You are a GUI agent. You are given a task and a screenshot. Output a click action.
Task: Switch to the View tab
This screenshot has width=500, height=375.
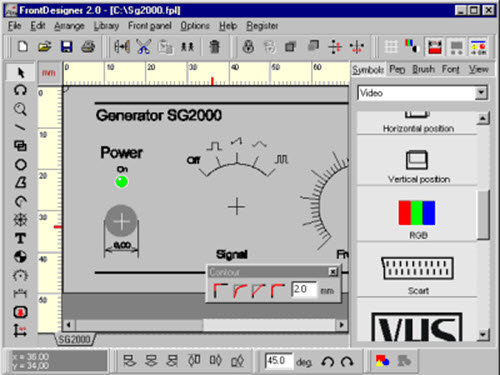click(479, 69)
